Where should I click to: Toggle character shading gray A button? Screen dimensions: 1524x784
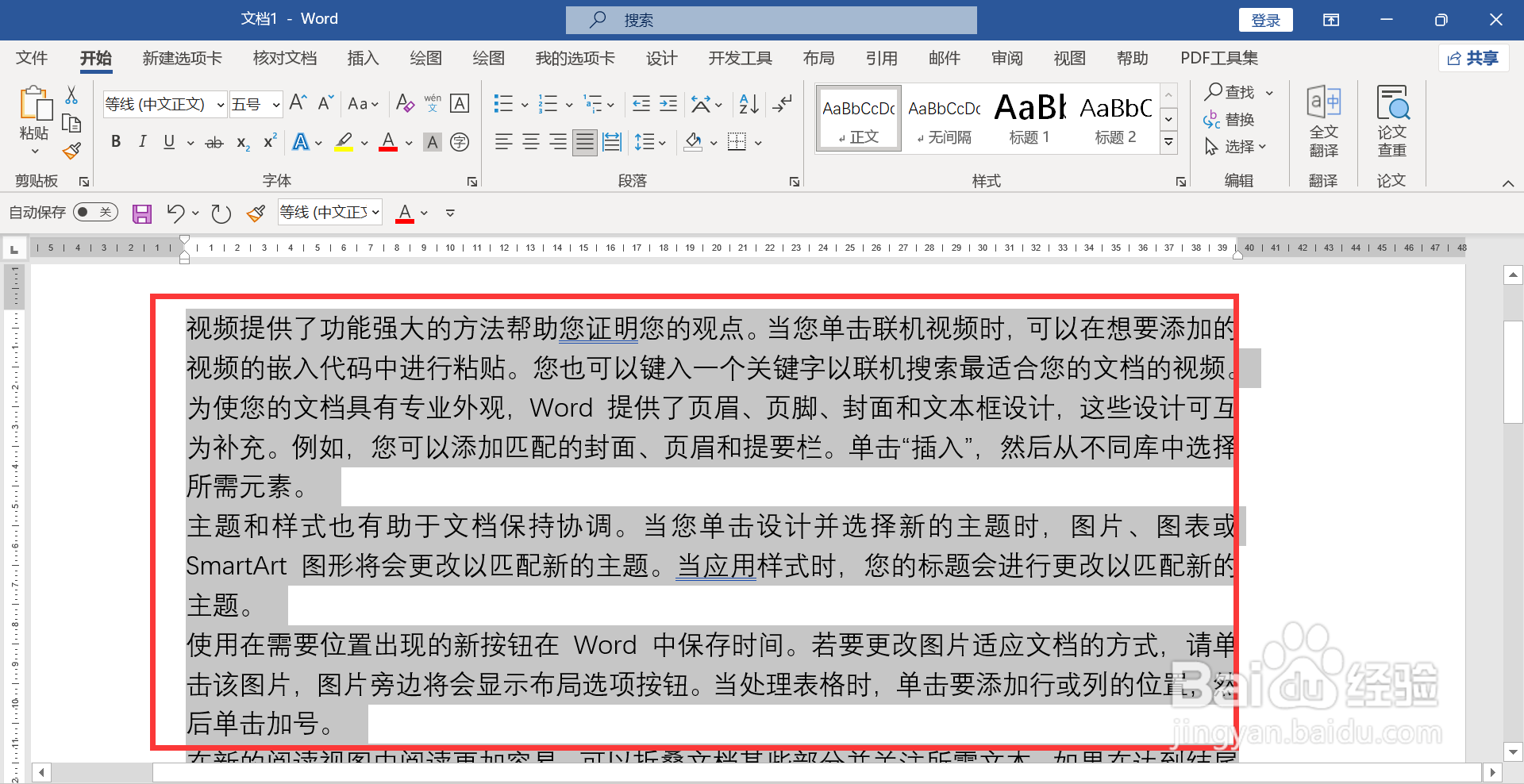click(433, 142)
